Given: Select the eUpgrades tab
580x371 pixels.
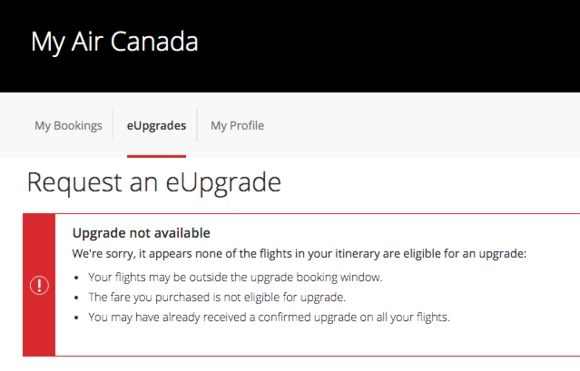Looking at the screenshot, I should 156,126.
